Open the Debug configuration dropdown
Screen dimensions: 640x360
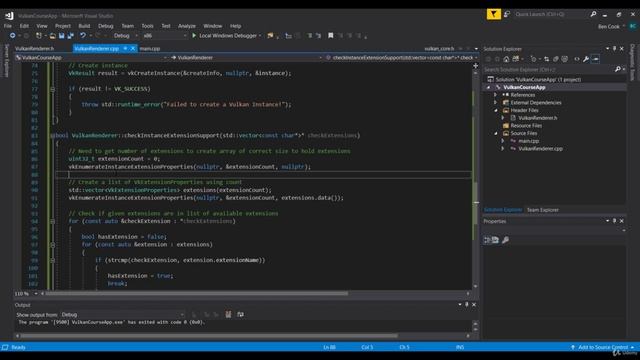click(x=125, y=36)
